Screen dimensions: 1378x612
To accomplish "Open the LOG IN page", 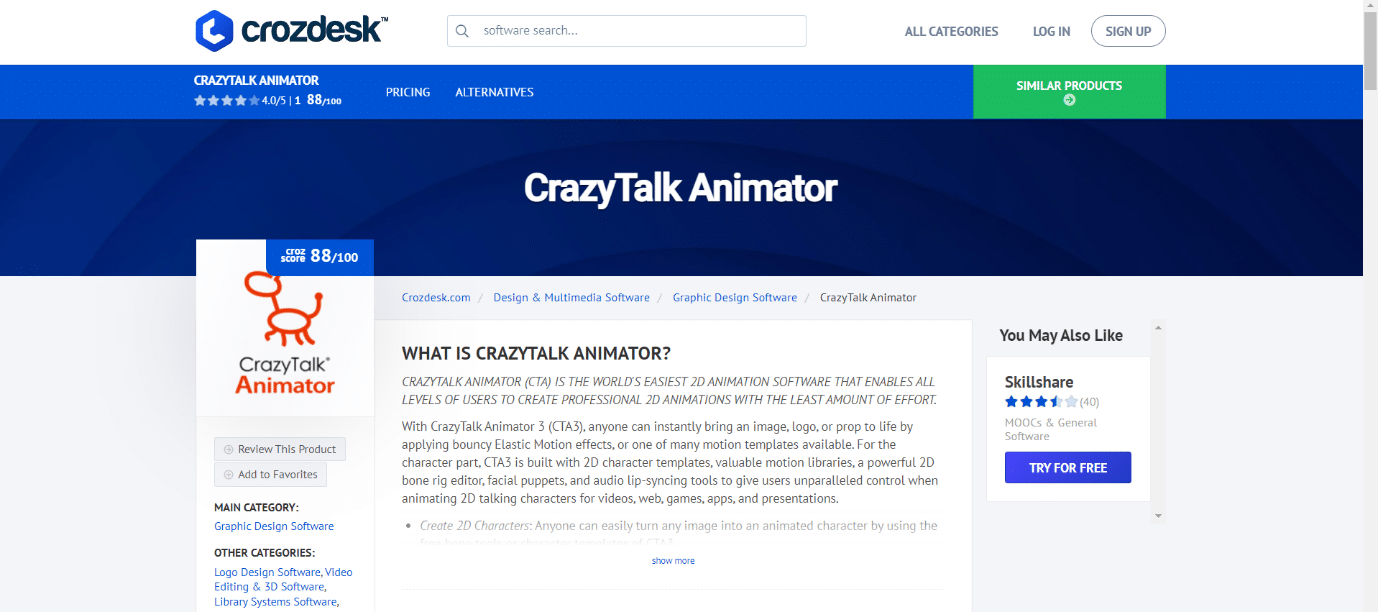I will coord(1051,31).
